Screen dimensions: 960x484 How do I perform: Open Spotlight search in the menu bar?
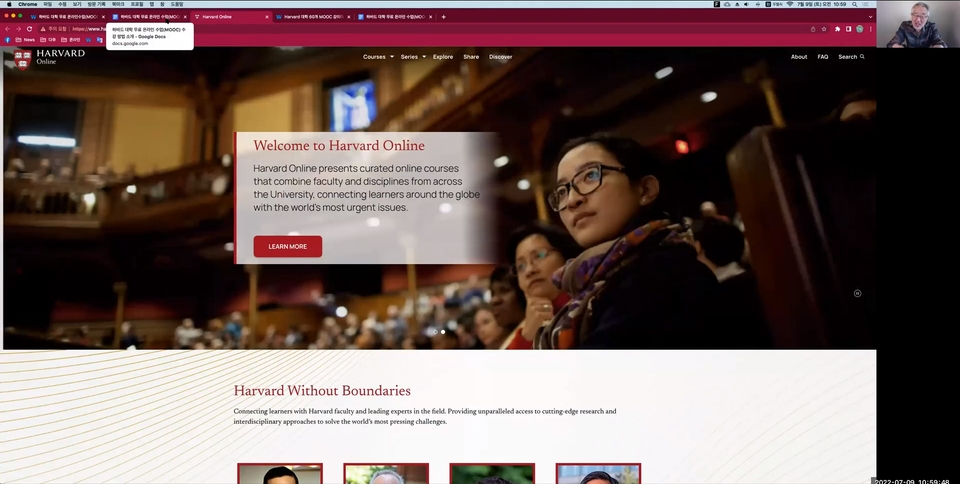pyautogui.click(x=854, y=4)
